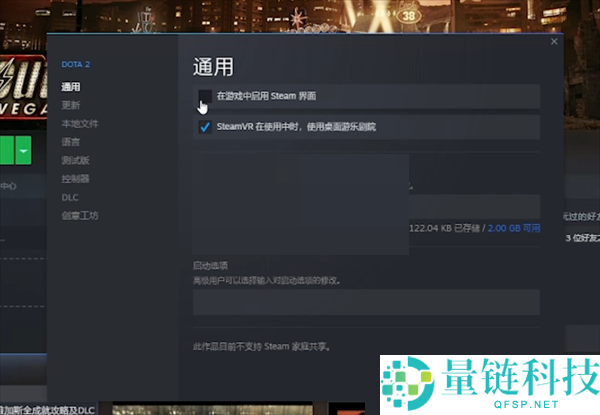Click the DOTA 2 title in sidebar
The image size is (600, 415).
click(x=74, y=64)
